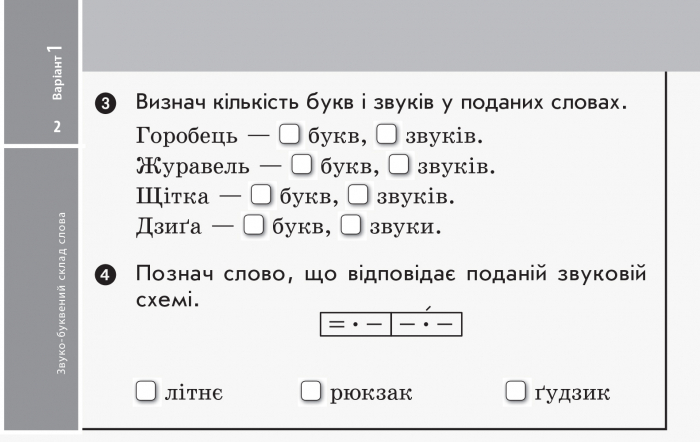The image size is (700, 442).
Task: Click the stressed second syllable of the scheme
Action: tap(426, 324)
